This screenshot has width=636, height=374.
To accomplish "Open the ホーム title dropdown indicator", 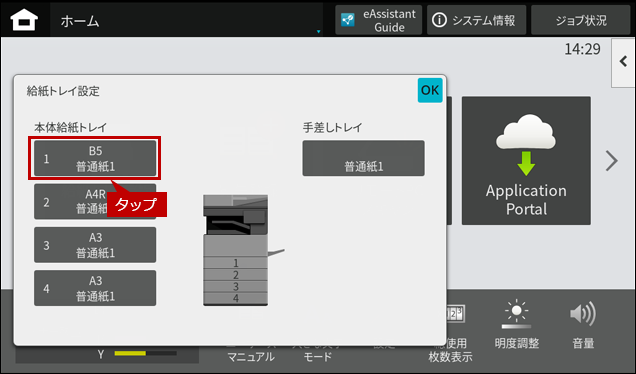I will [x=318, y=31].
